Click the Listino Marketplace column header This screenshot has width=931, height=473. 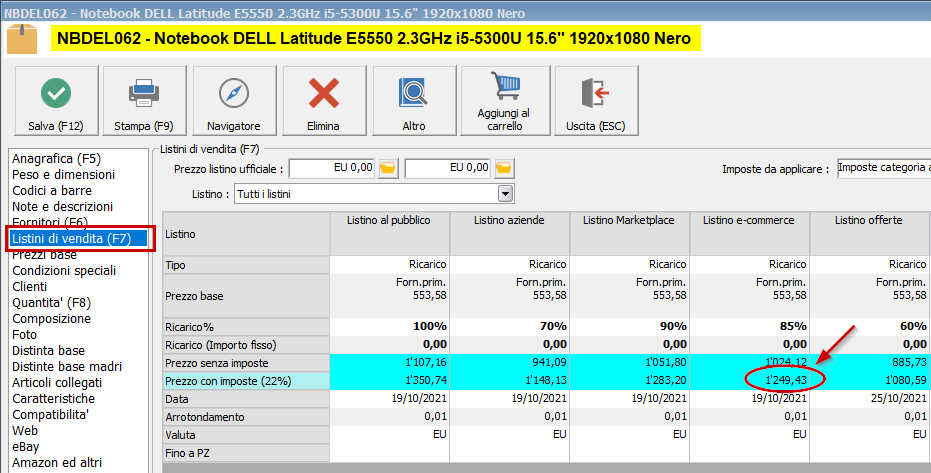pyautogui.click(x=629, y=234)
